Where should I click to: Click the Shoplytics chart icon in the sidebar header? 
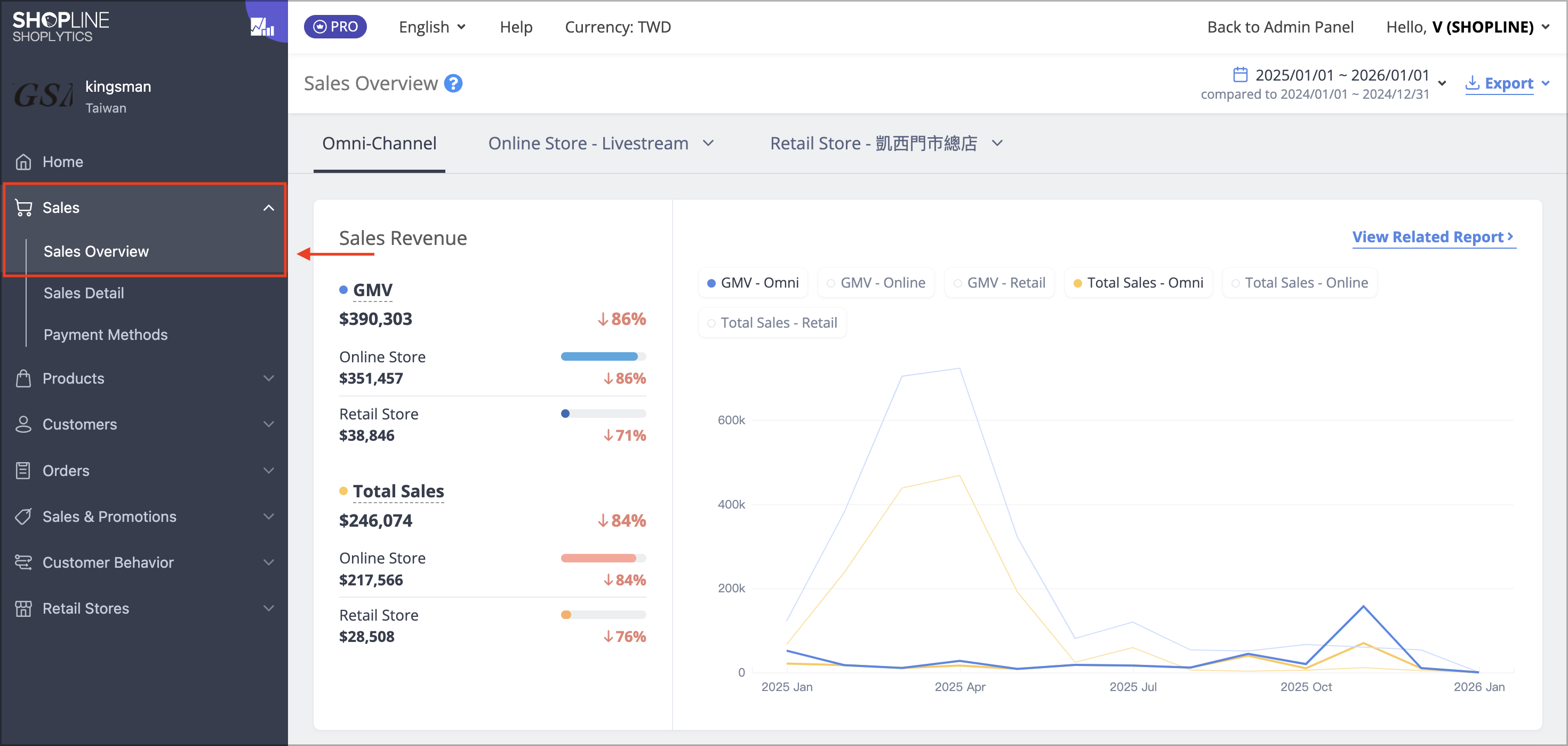(262, 26)
